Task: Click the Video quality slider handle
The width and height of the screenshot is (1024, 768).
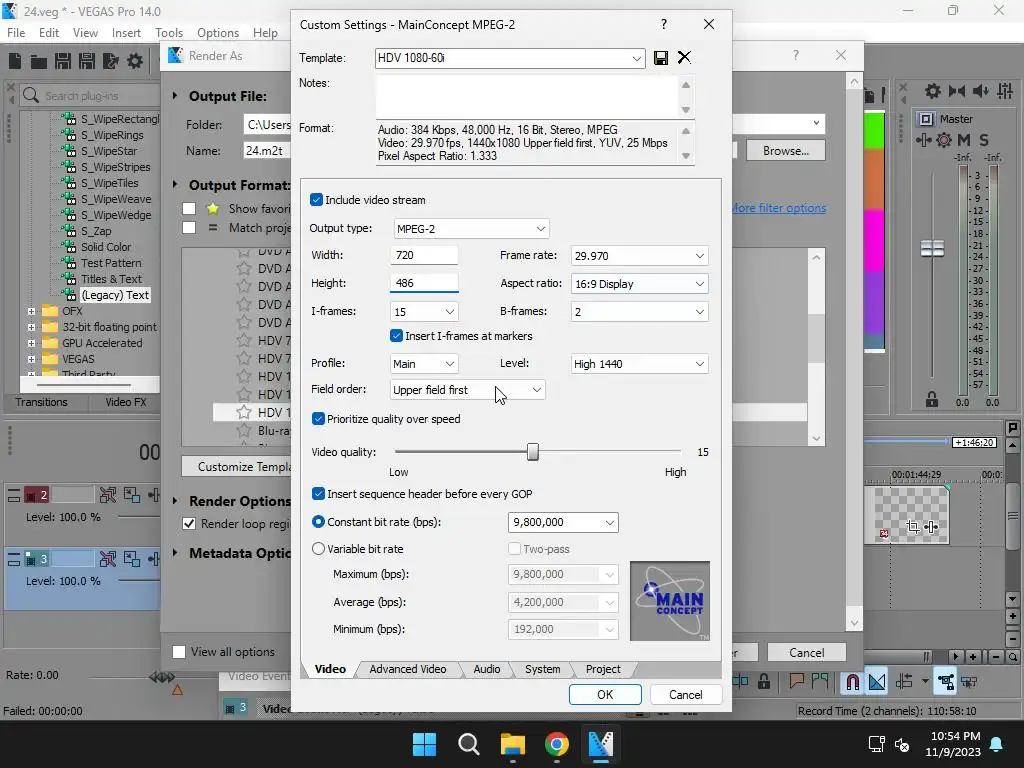Action: (533, 452)
